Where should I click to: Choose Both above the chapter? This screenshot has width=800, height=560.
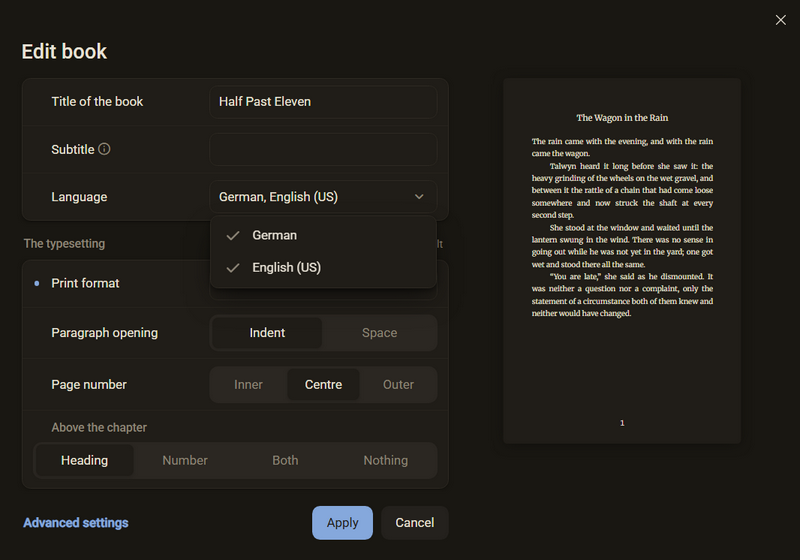click(x=285, y=460)
